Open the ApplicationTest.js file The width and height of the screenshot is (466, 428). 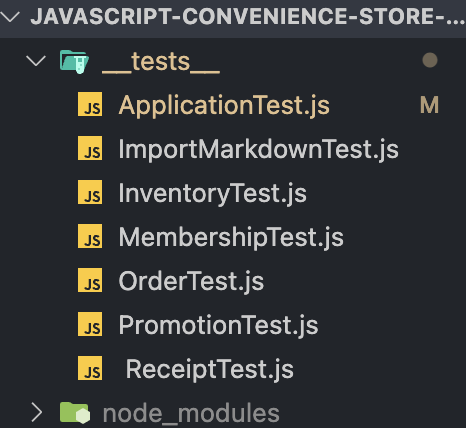point(224,105)
